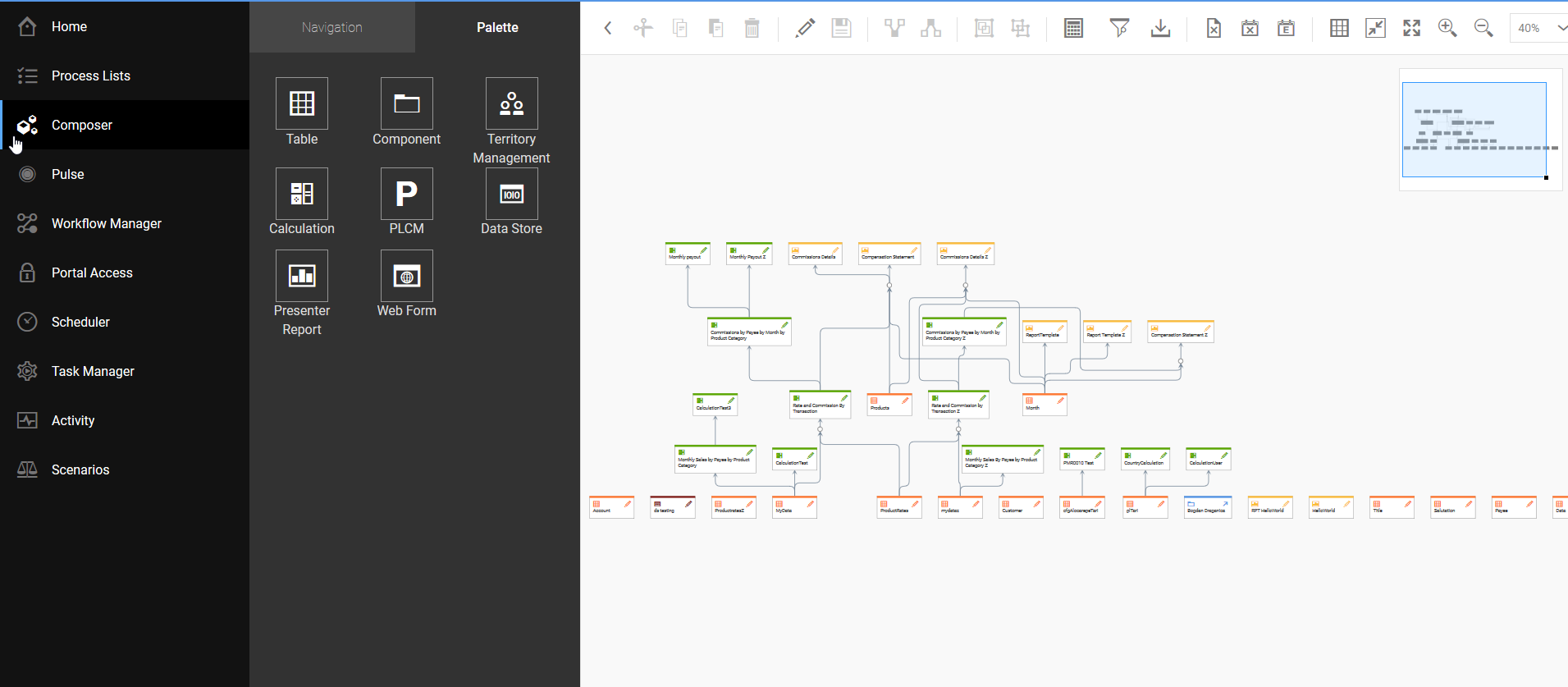Click the back chevron in the toolbar
Viewport: 1568px width, 687px height.
tap(608, 28)
